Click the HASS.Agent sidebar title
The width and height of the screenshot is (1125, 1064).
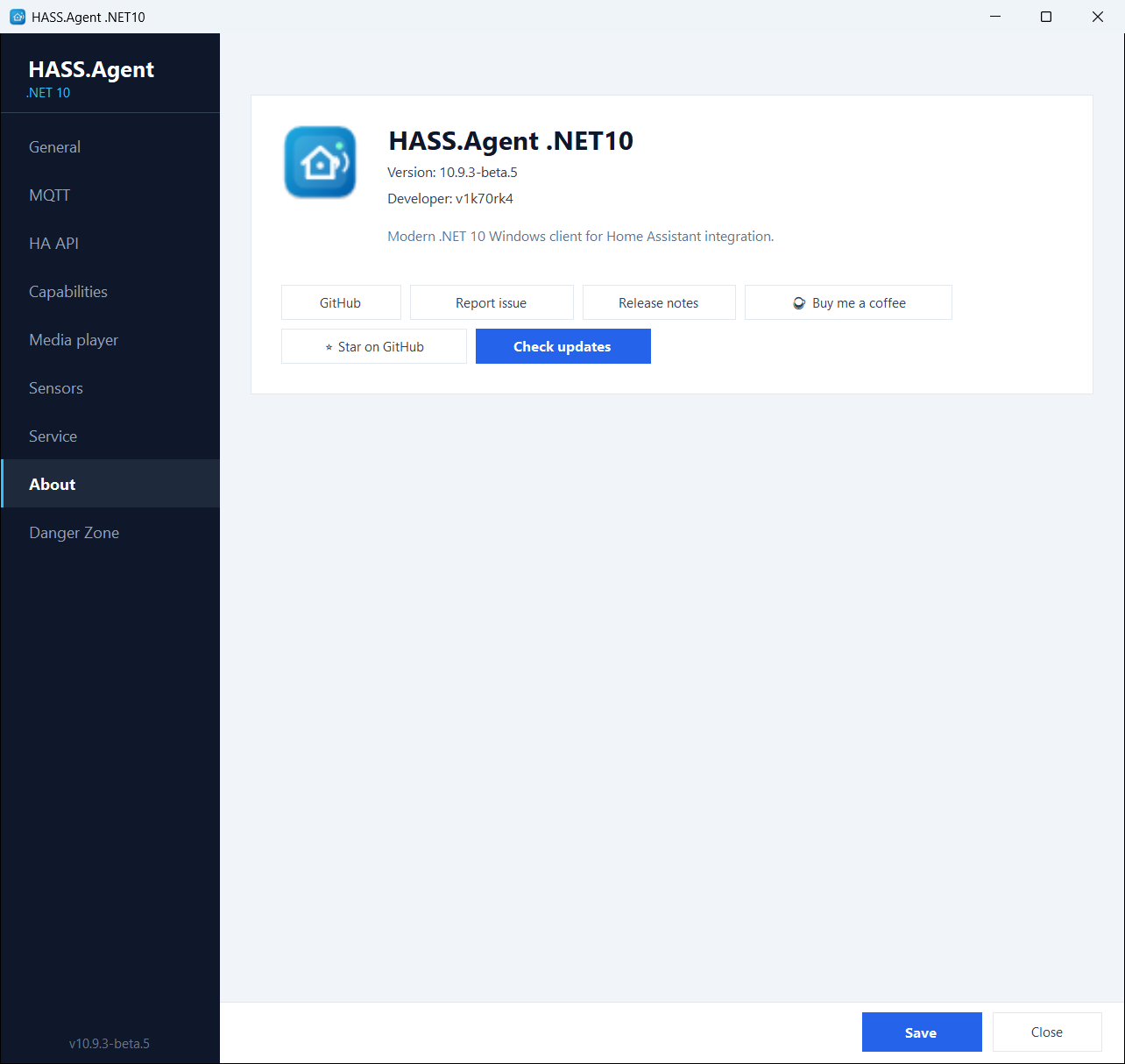(x=91, y=69)
